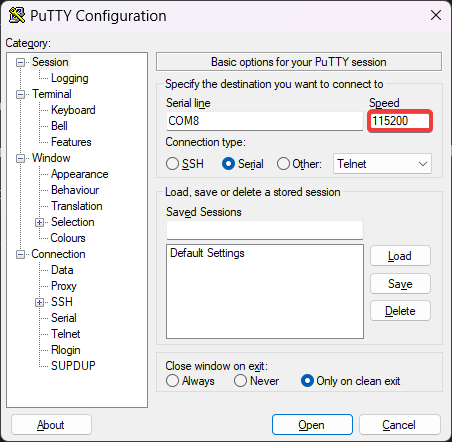Open the Telnet settings category in tree
Image resolution: width=452 pixels, height=442 pixels.
point(66,334)
